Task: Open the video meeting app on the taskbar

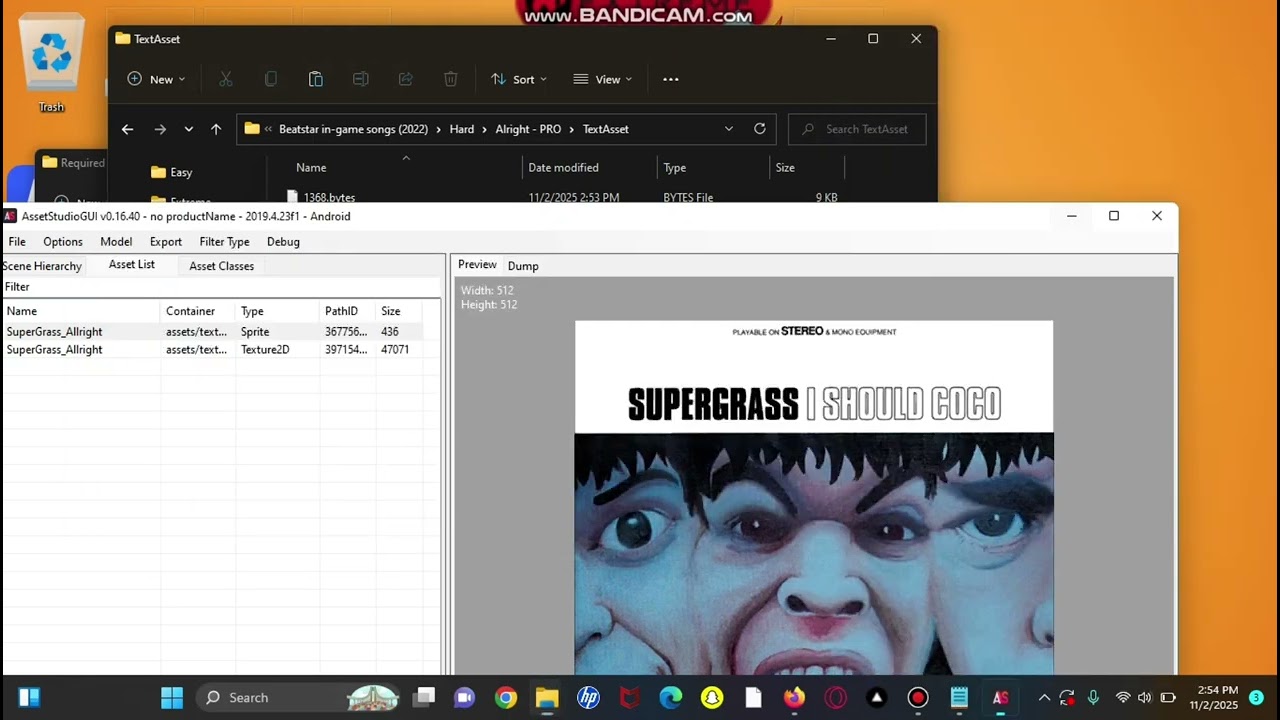Action: coord(465,697)
